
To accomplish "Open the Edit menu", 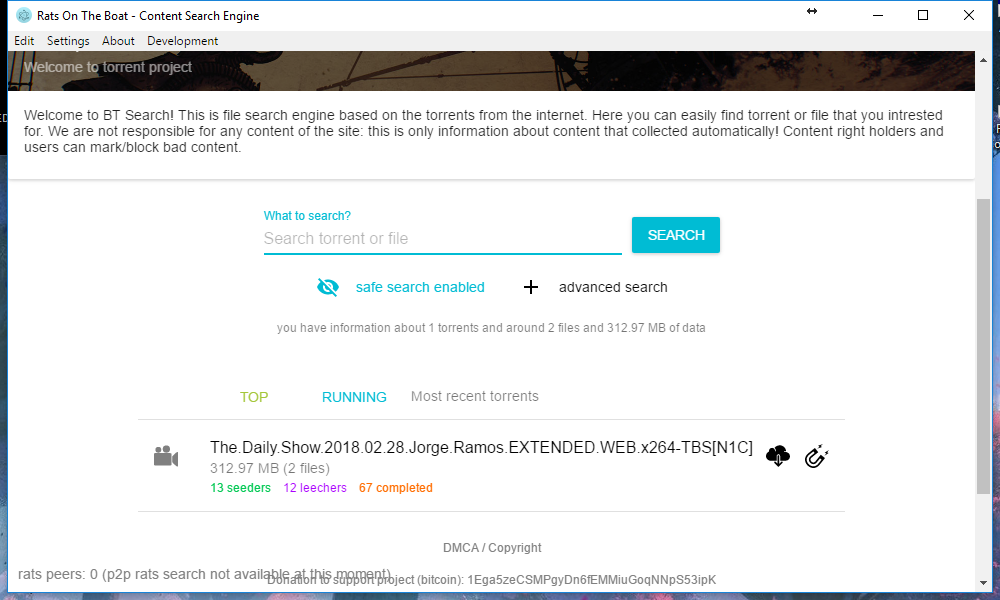I will point(24,41).
